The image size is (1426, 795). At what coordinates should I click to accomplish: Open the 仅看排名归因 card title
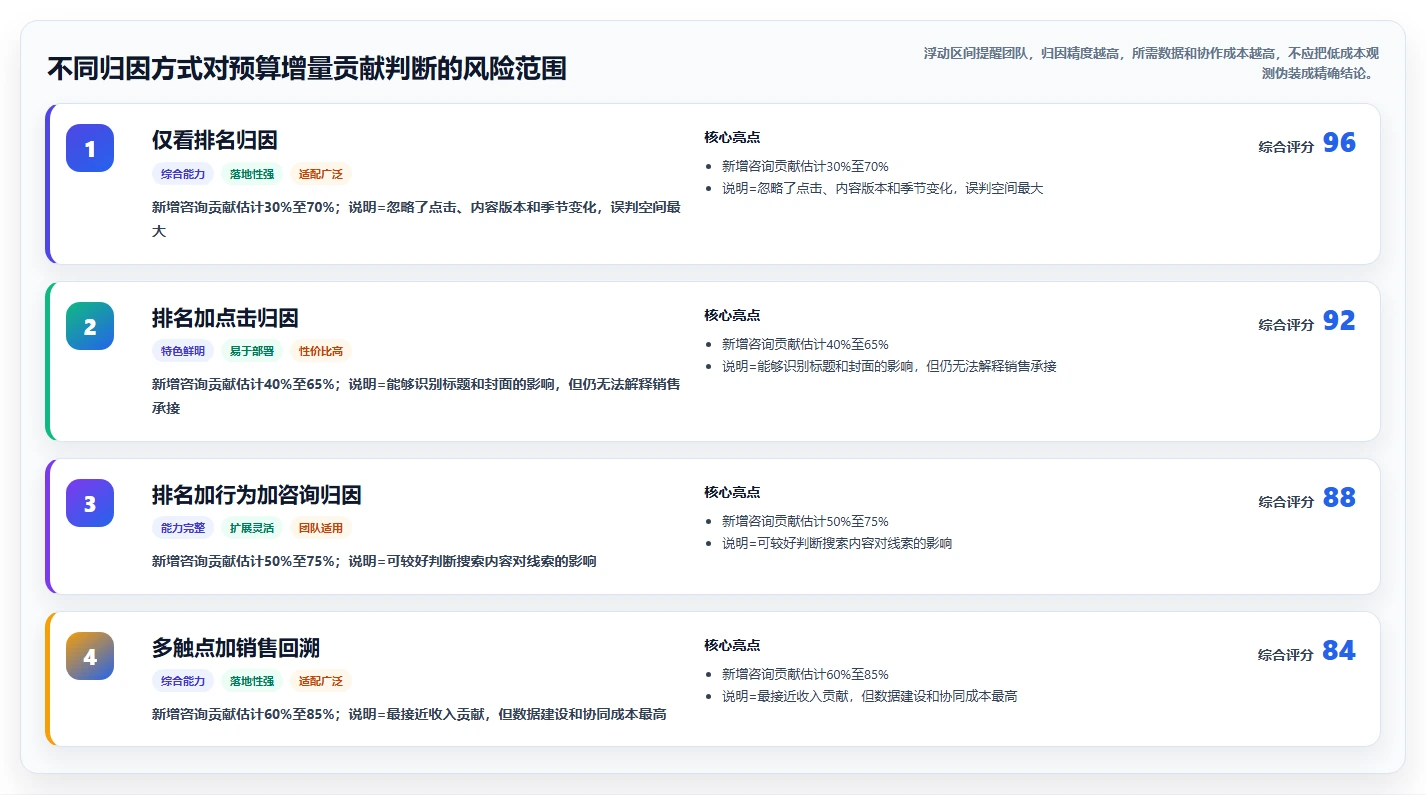215,140
